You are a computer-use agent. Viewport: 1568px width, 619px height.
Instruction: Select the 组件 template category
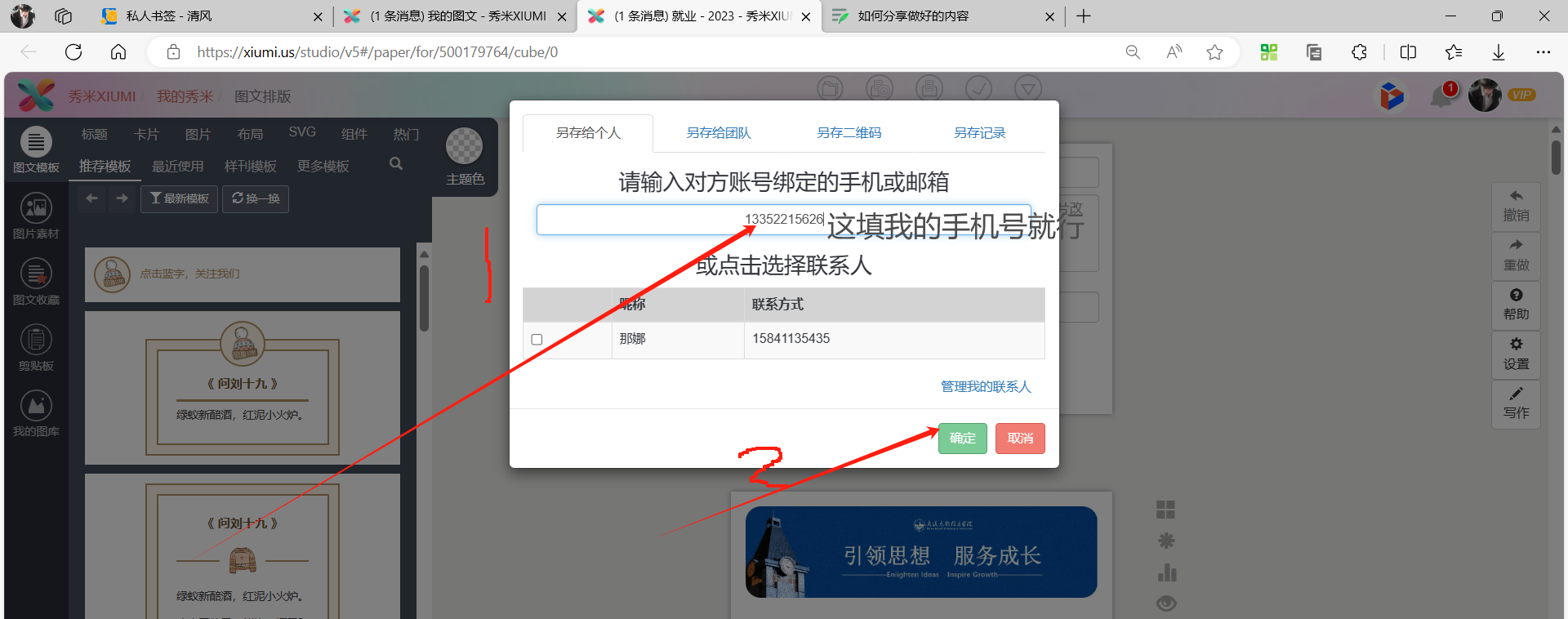click(354, 134)
